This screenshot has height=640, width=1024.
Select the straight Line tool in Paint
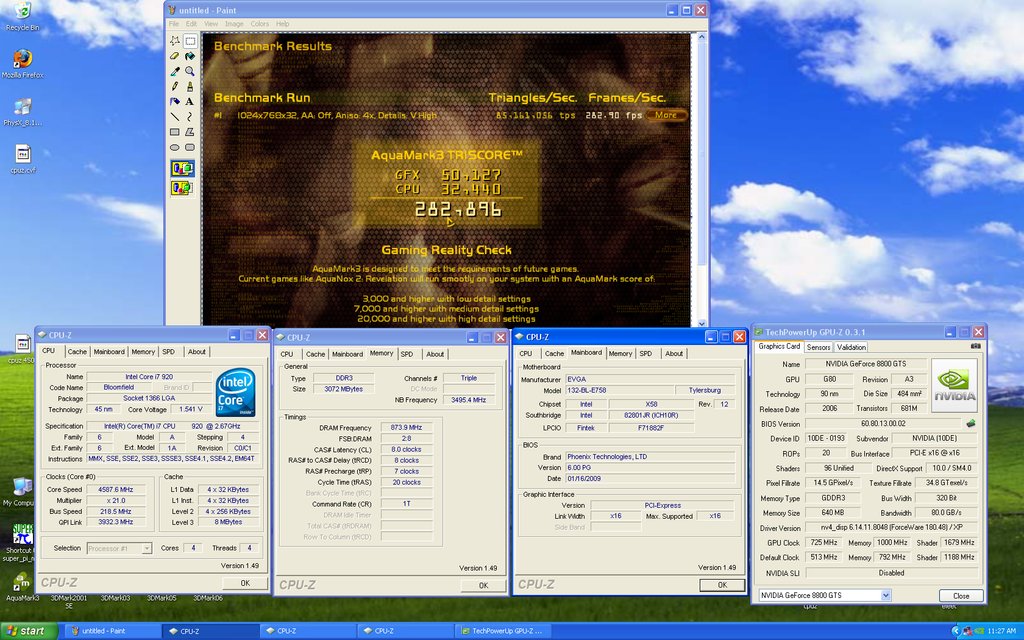click(175, 116)
